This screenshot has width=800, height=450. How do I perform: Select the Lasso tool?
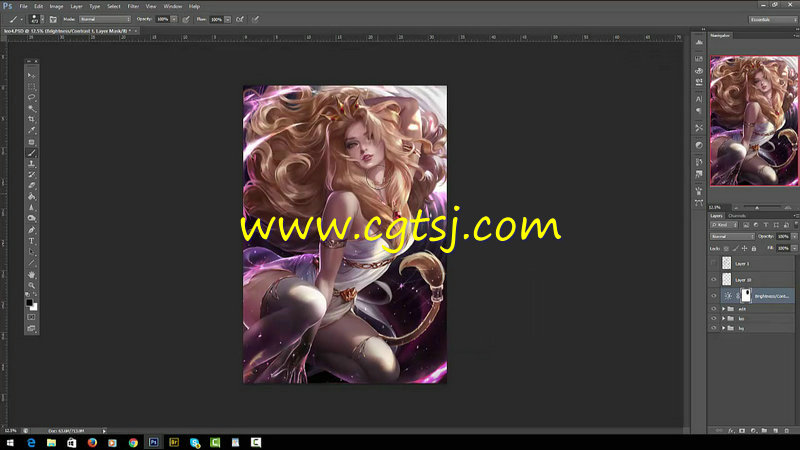pos(32,97)
